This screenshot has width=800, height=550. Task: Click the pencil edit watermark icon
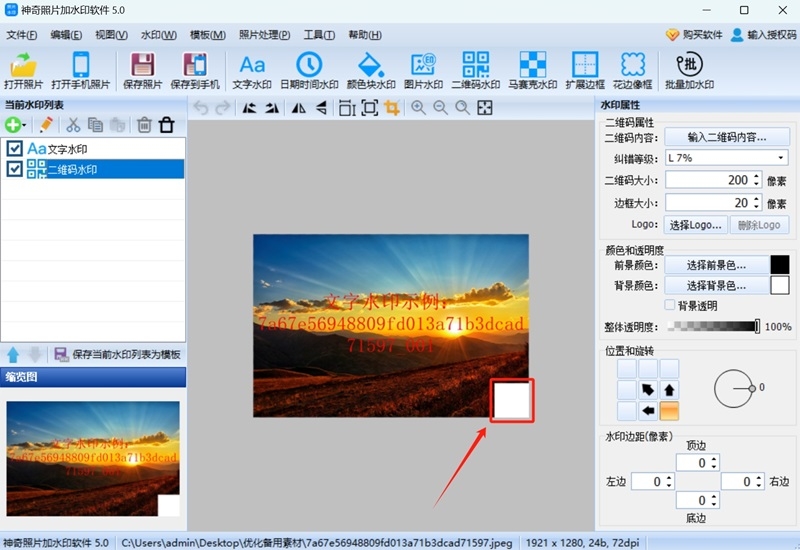coord(46,124)
